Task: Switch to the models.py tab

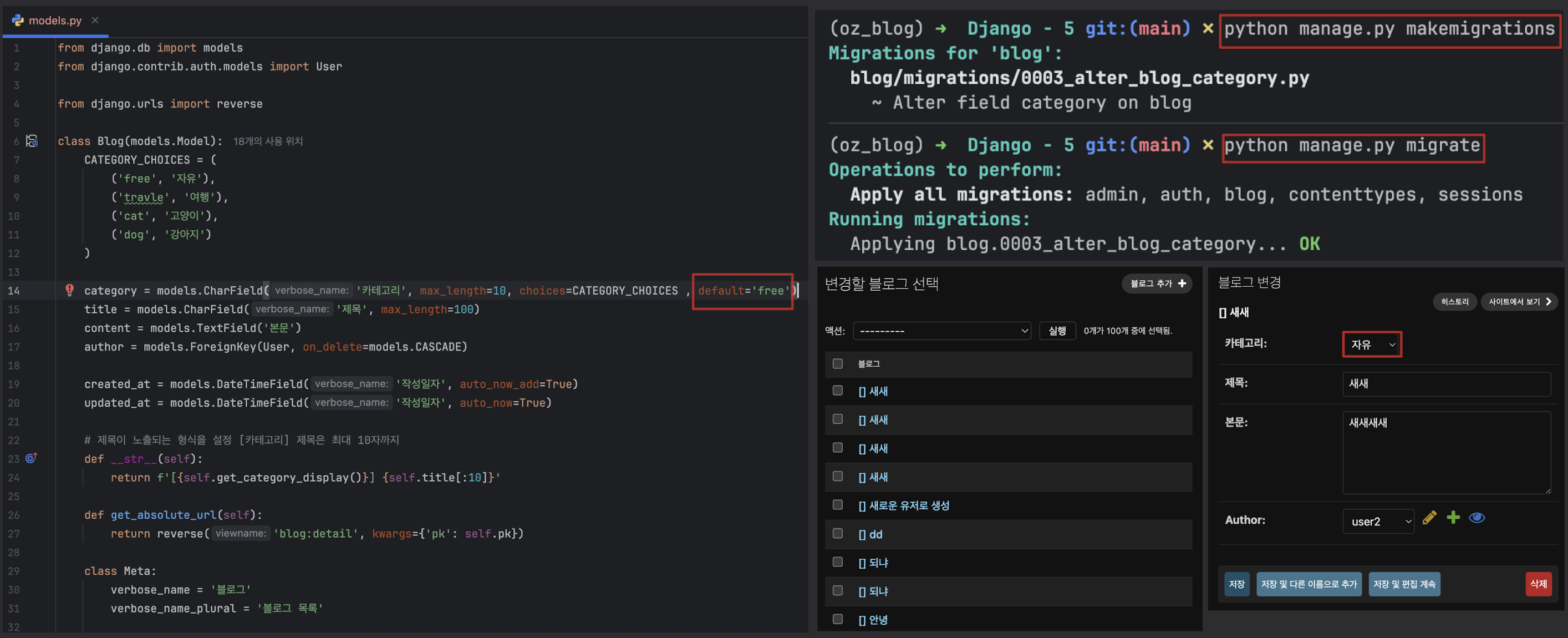Action: pos(55,20)
